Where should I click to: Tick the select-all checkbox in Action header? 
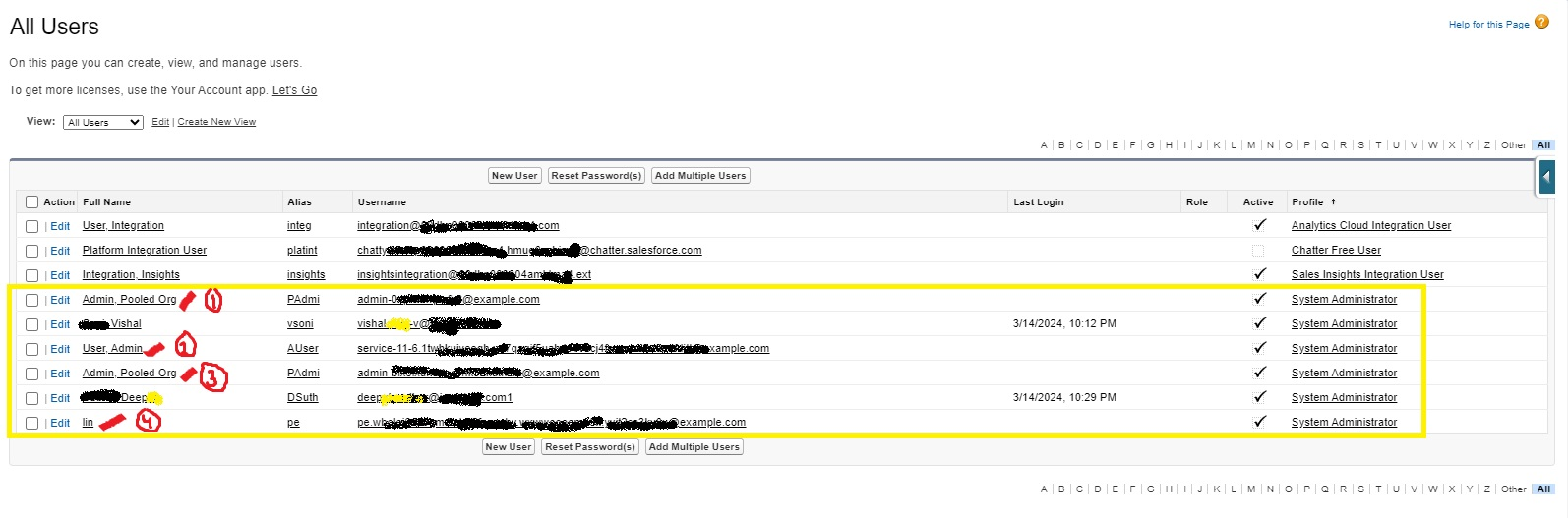(x=31, y=202)
